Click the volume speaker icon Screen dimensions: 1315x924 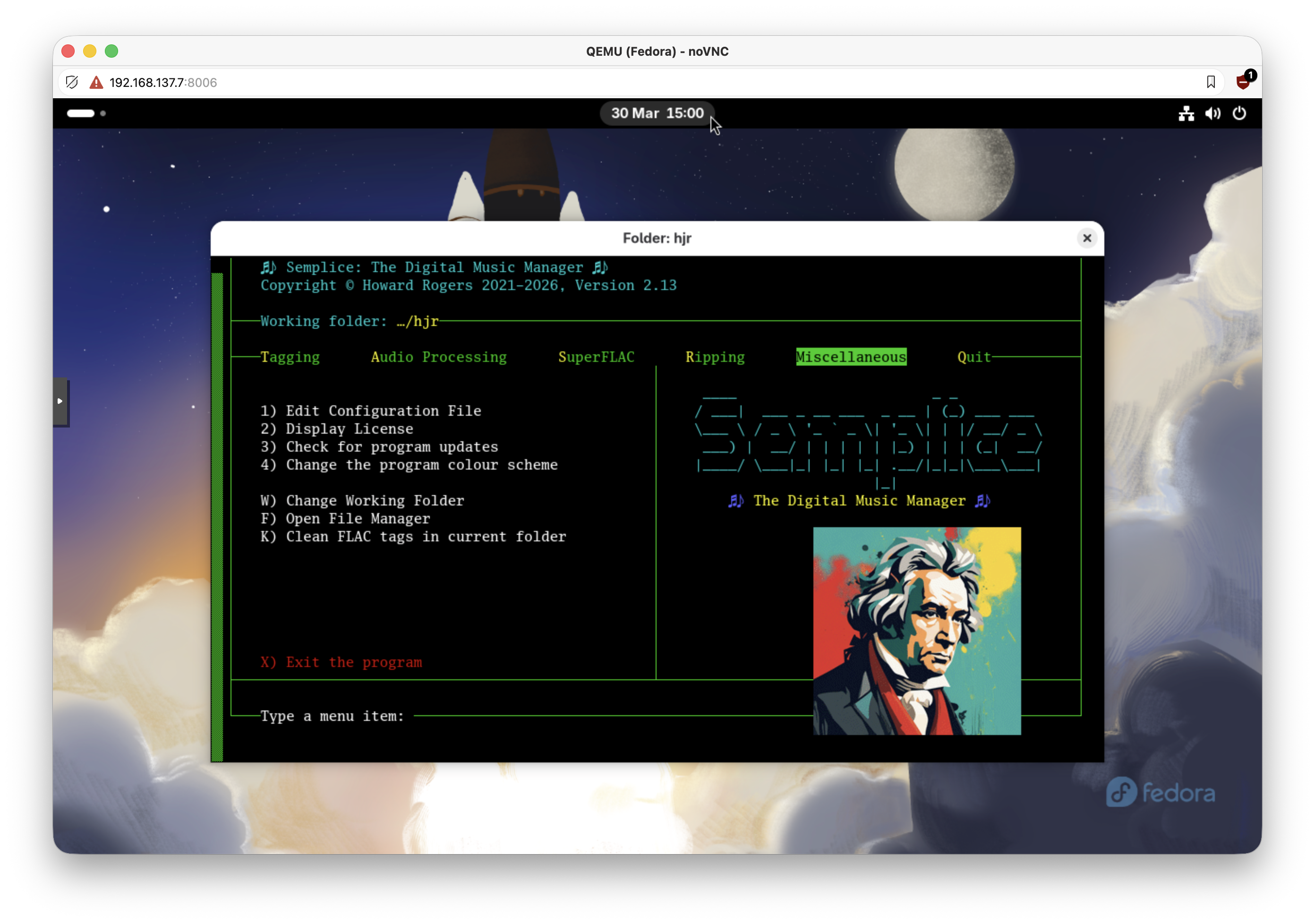click(x=1213, y=113)
